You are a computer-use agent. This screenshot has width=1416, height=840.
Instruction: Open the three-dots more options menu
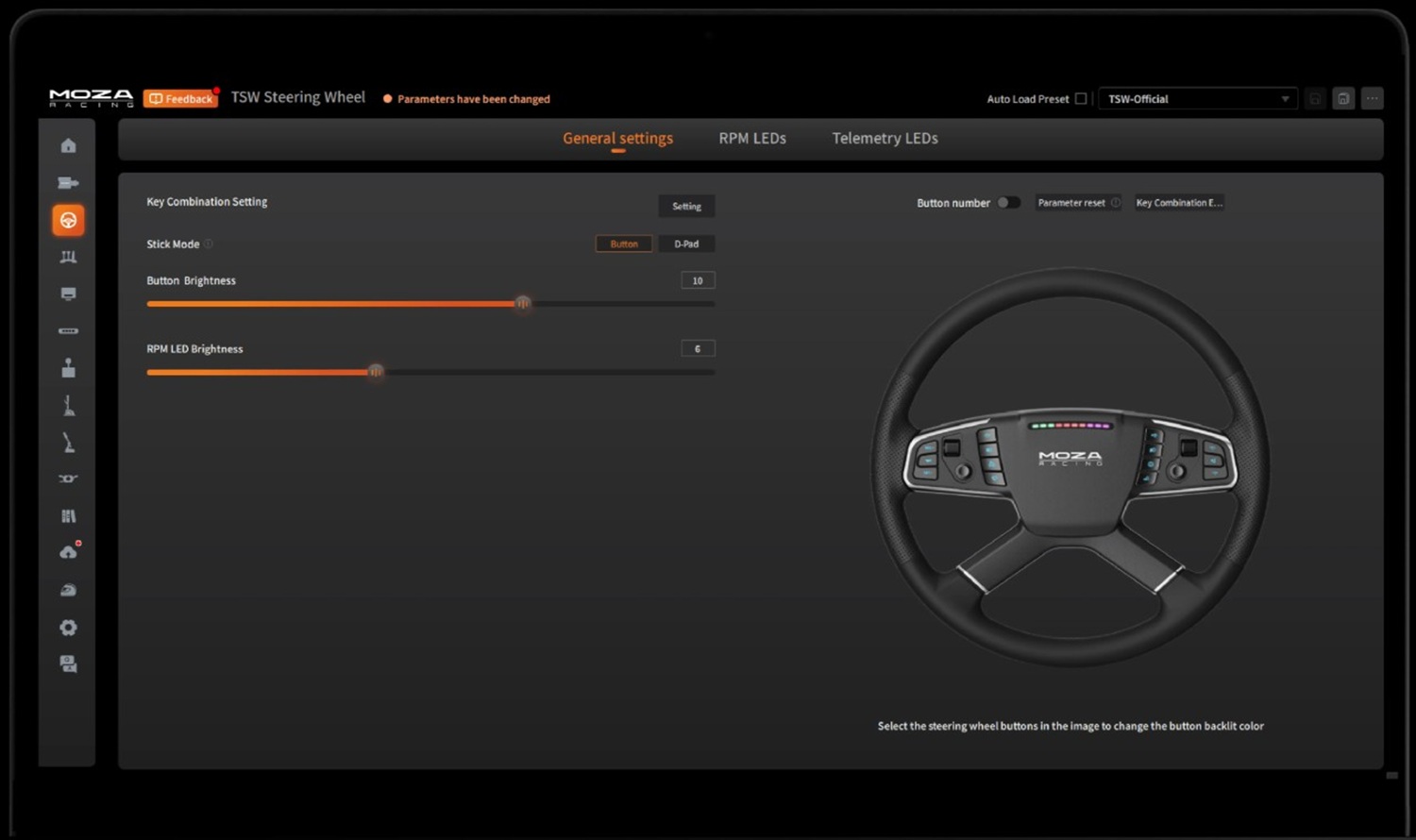coord(1373,98)
